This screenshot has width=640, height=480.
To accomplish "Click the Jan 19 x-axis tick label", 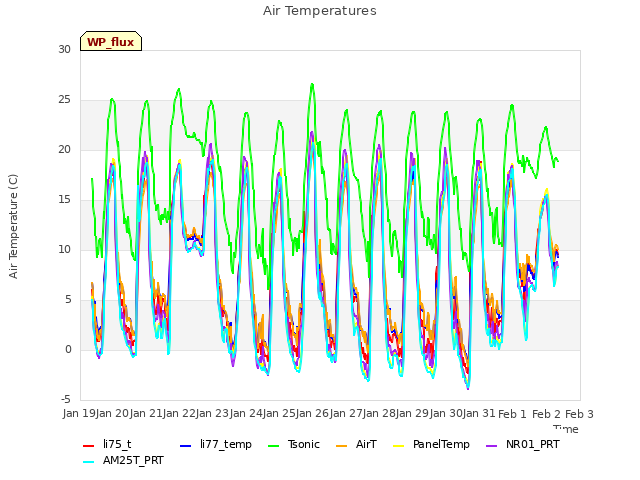I will click(x=79, y=413).
